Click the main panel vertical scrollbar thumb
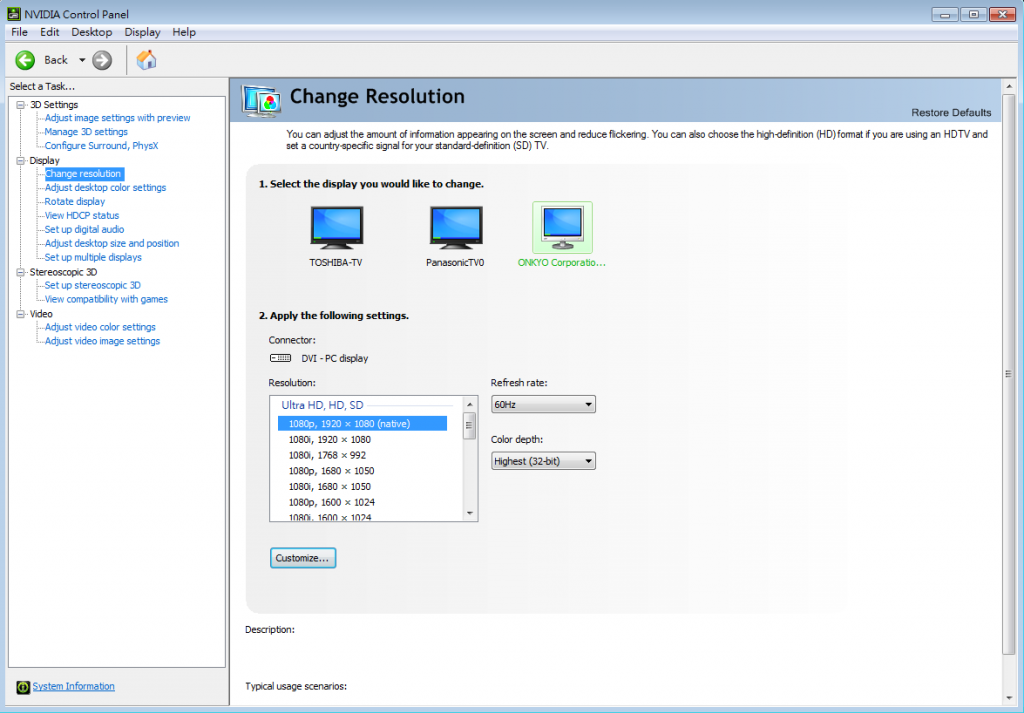 tap(1009, 373)
